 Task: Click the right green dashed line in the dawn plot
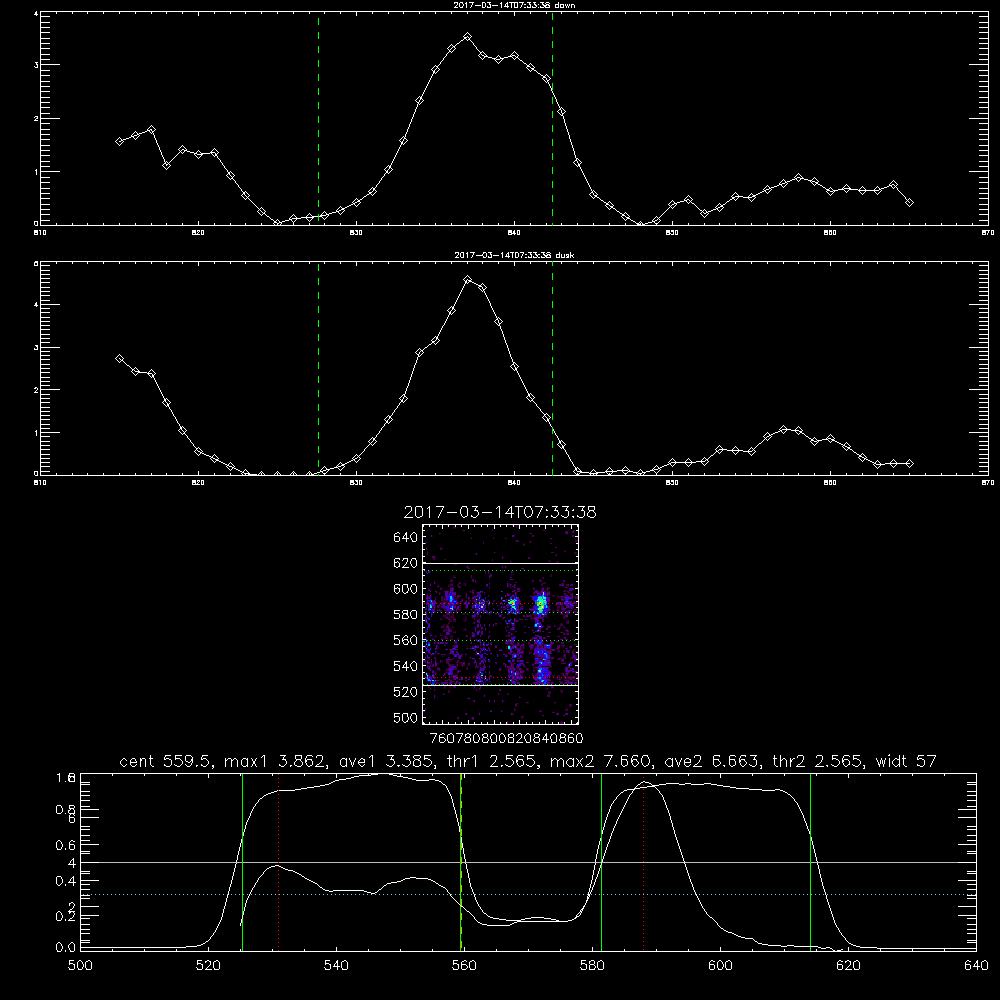click(552, 119)
